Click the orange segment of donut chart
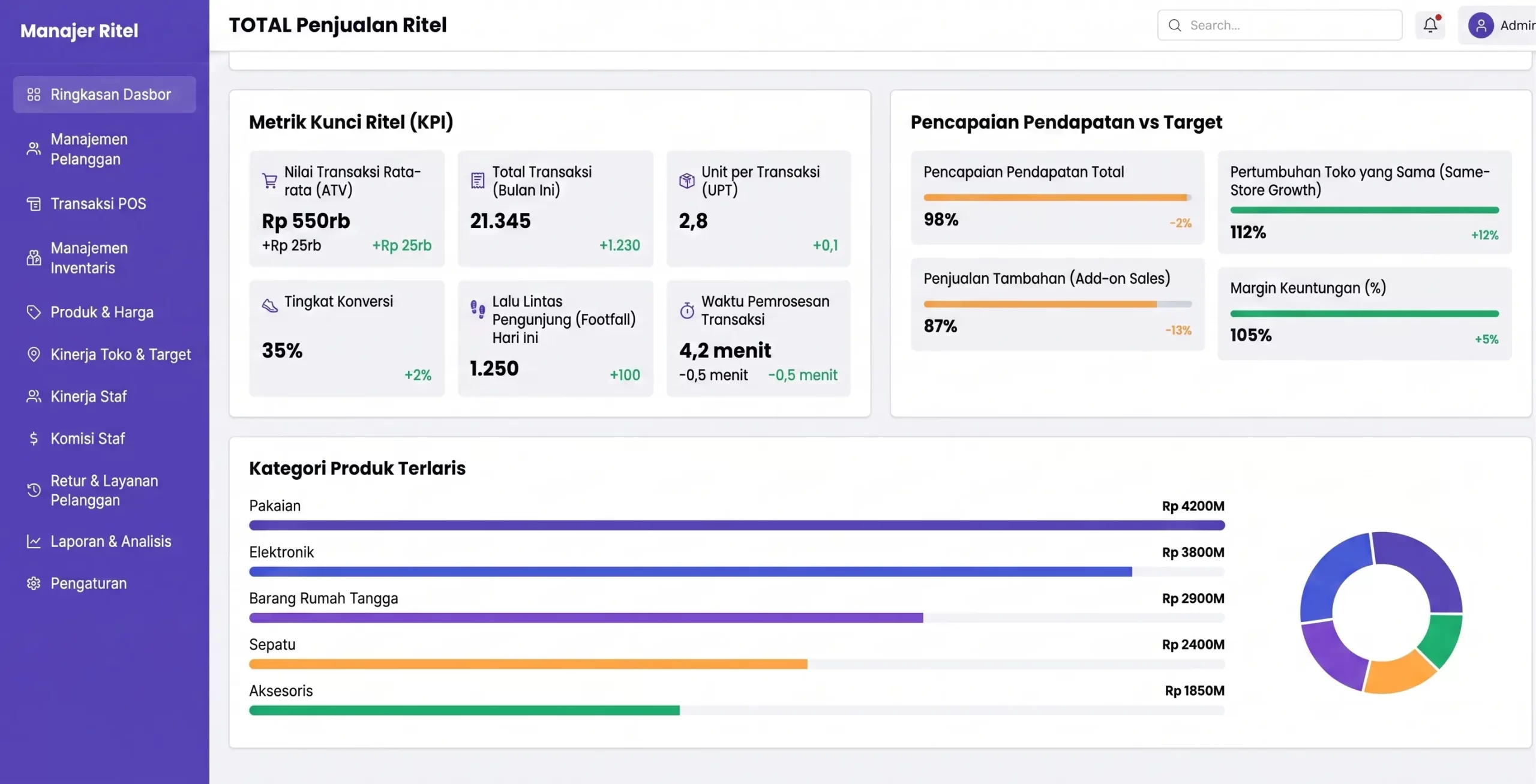This screenshot has height=784, width=1536. click(1400, 675)
